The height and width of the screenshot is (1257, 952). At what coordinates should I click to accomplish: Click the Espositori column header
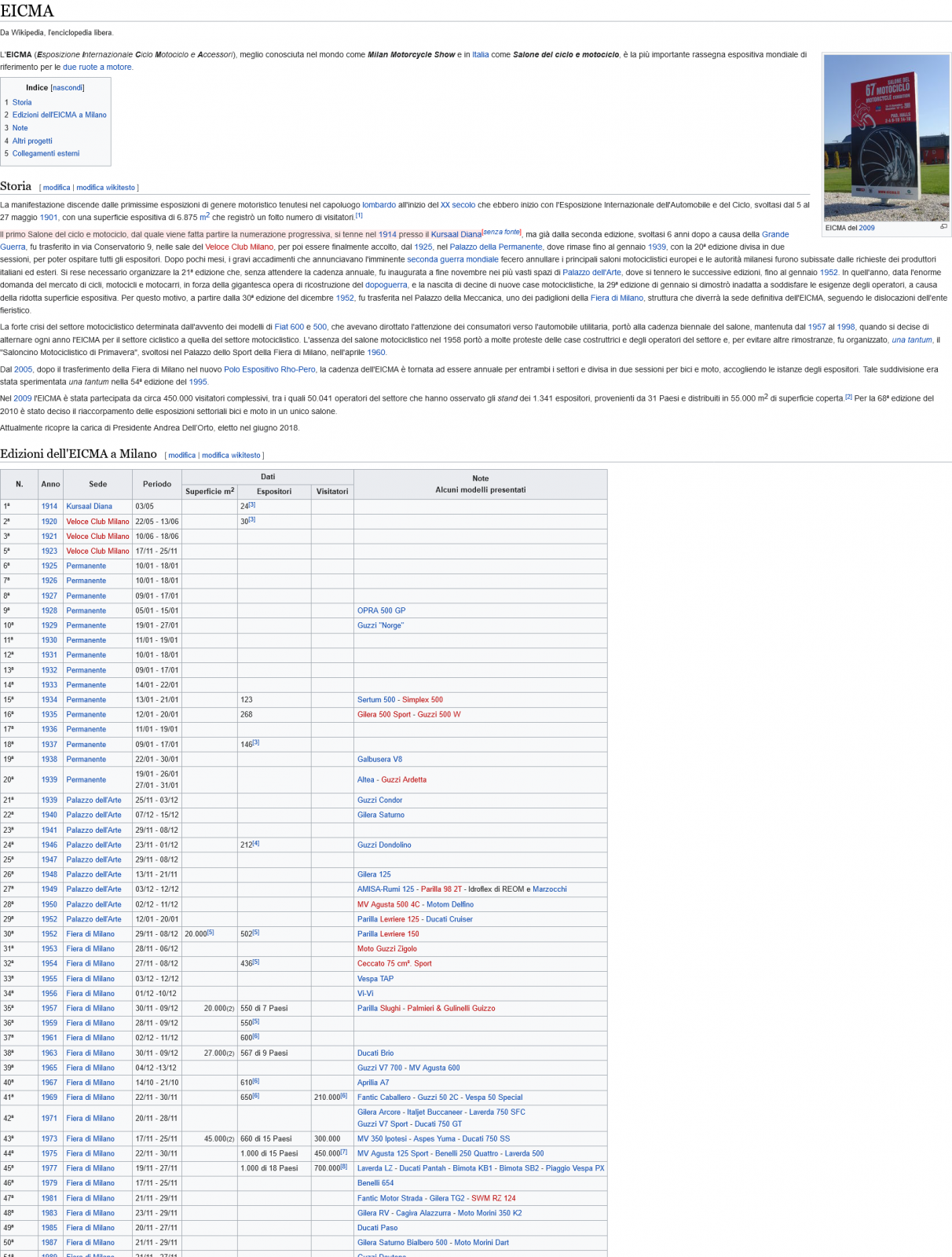274,492
